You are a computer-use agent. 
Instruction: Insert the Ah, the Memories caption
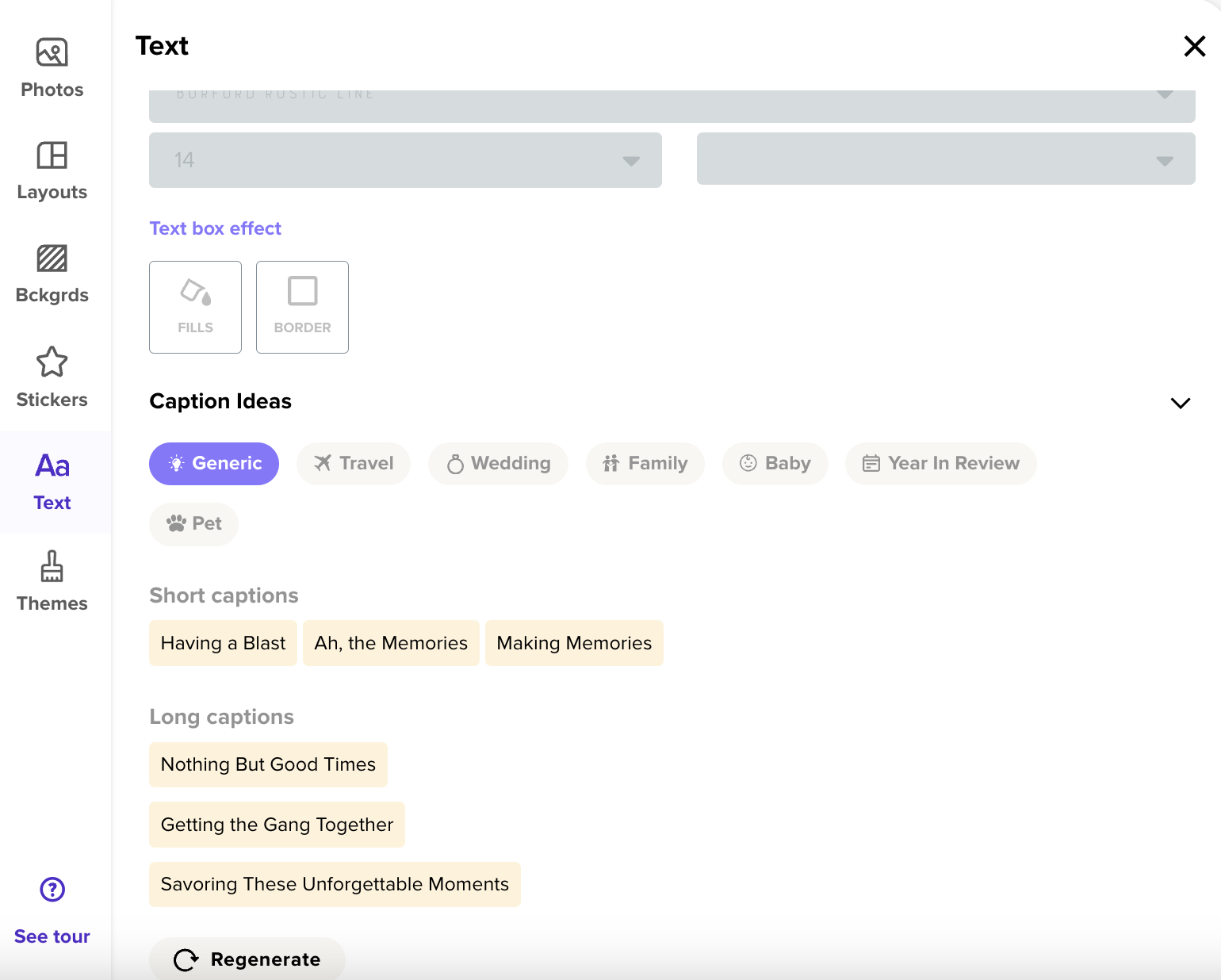click(391, 643)
